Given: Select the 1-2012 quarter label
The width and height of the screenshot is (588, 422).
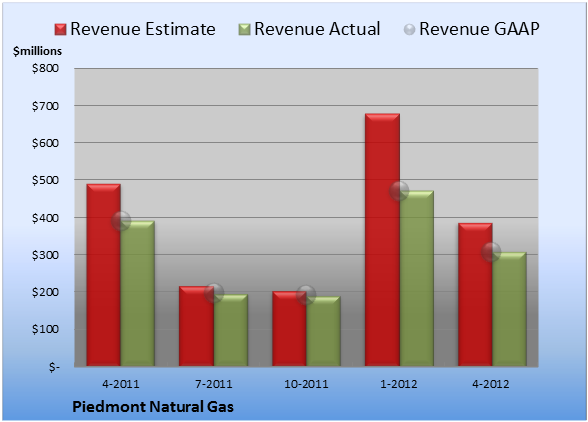Looking at the screenshot, I should click(x=399, y=384).
